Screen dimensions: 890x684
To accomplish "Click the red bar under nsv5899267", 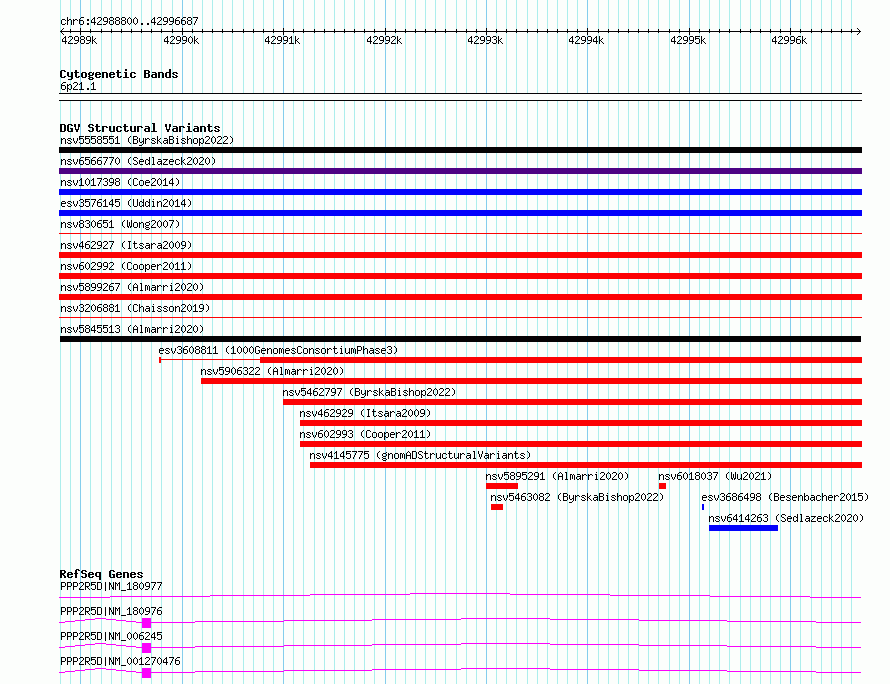I will tap(460, 297).
